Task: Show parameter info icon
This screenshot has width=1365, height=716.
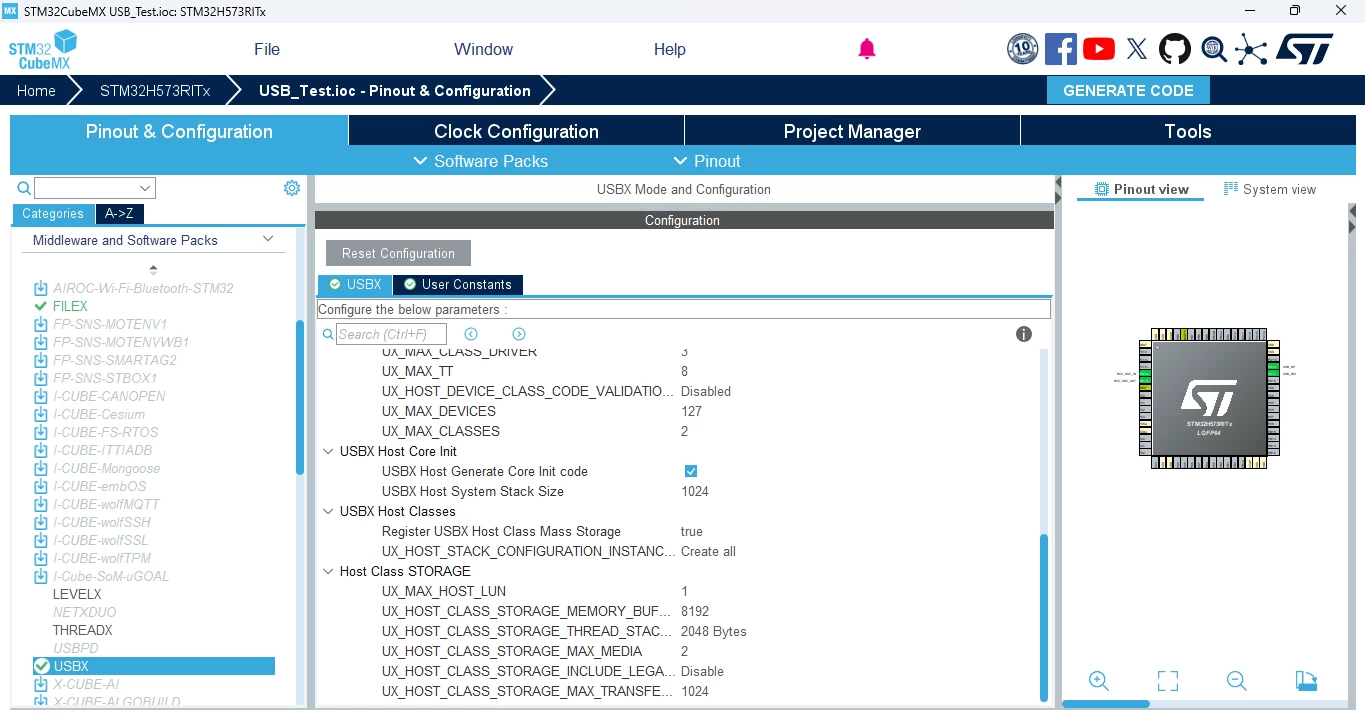Action: [1023, 334]
